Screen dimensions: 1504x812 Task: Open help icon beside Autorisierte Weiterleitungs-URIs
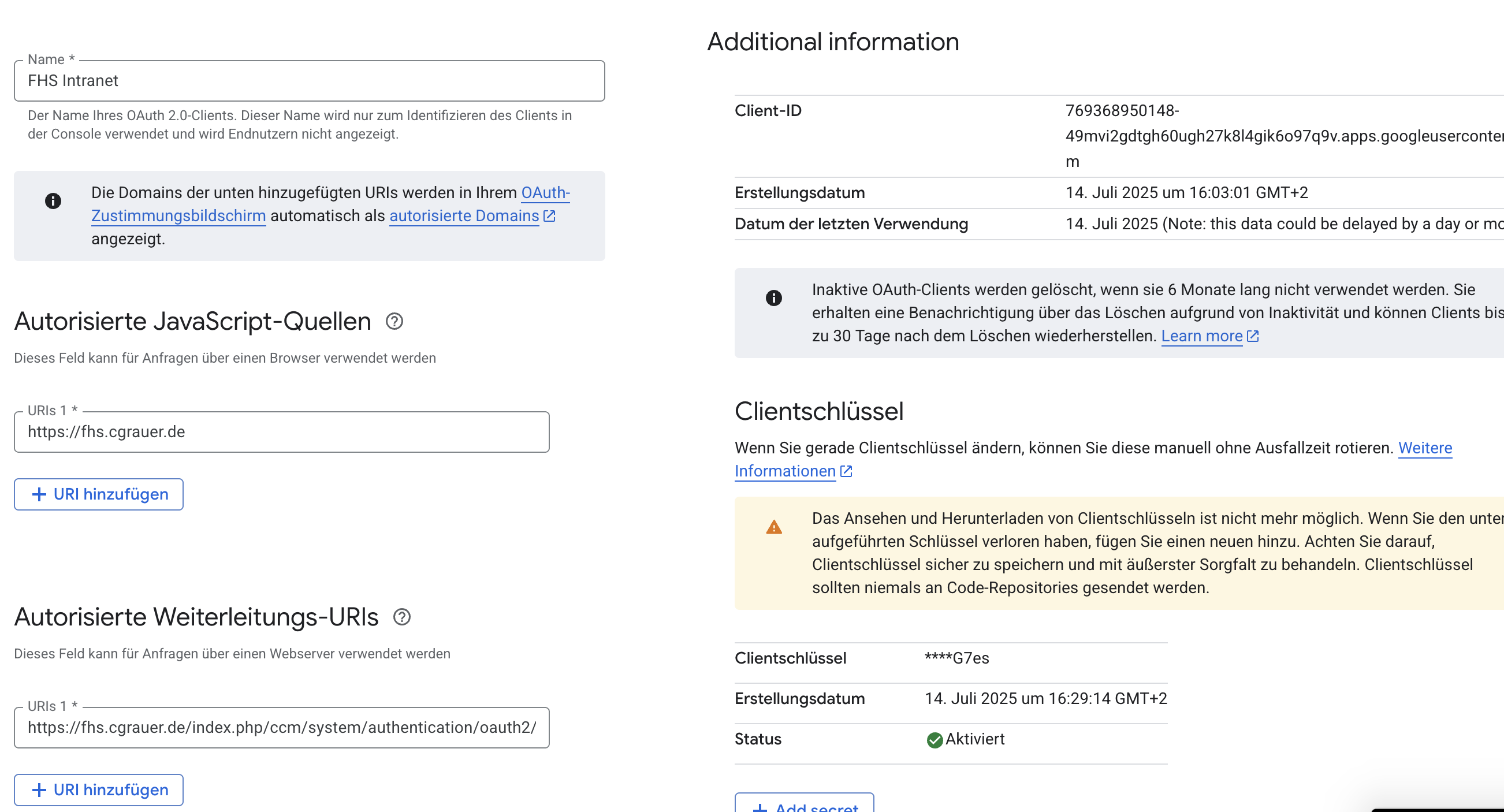coord(401,616)
